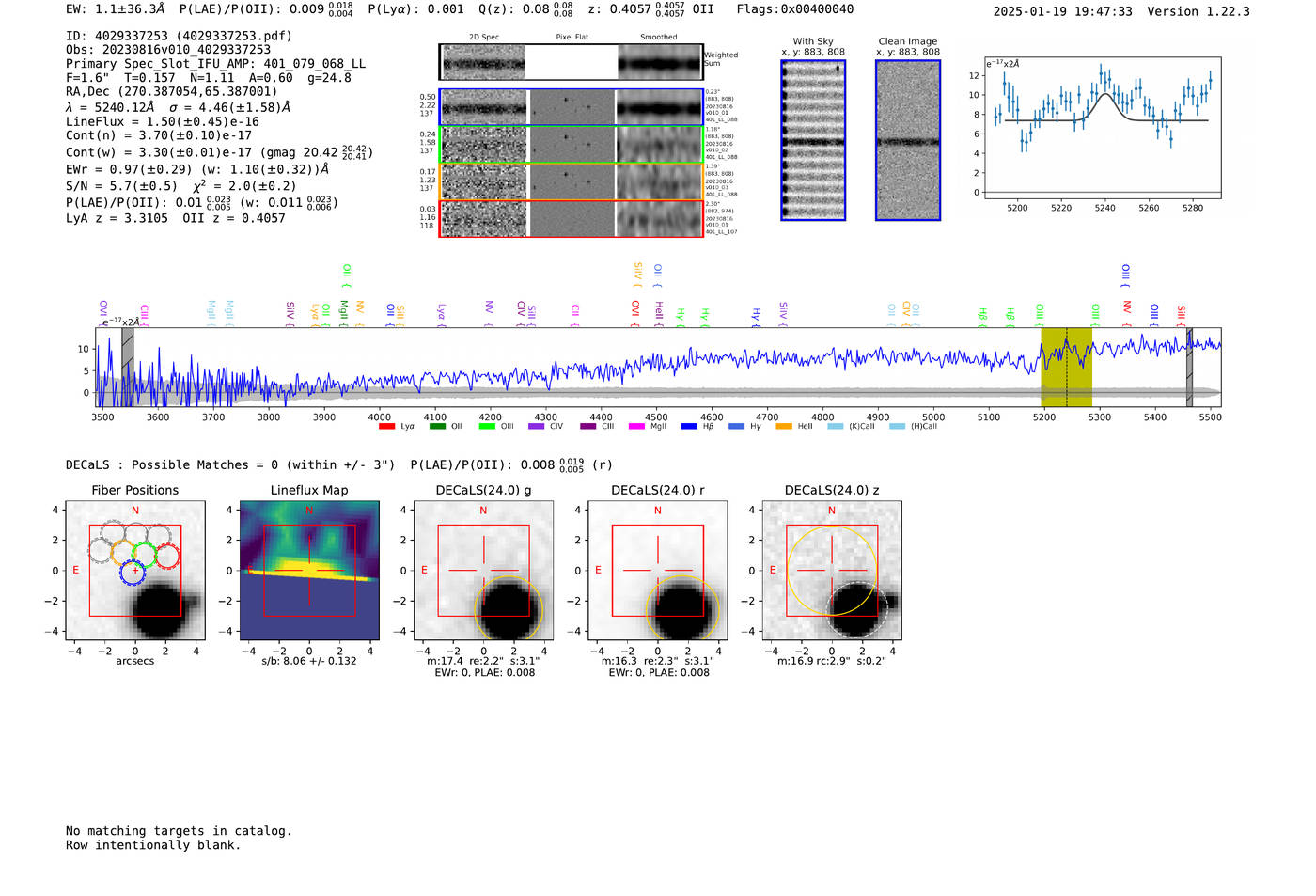Open the Lineflux Map image
This screenshot has height=896, width=1316.
pyautogui.click(x=309, y=571)
